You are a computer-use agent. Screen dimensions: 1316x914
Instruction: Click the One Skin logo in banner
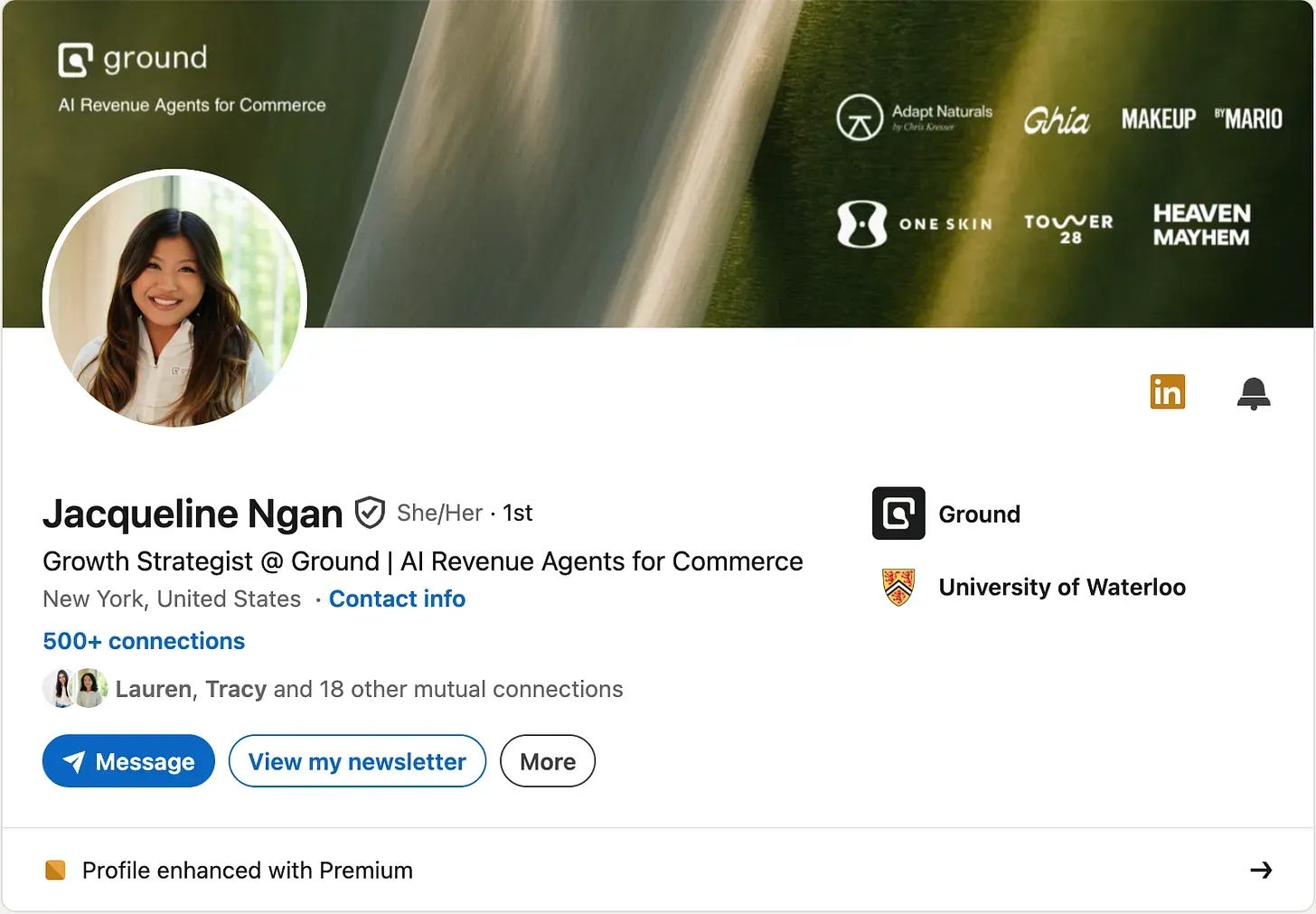pos(915,223)
